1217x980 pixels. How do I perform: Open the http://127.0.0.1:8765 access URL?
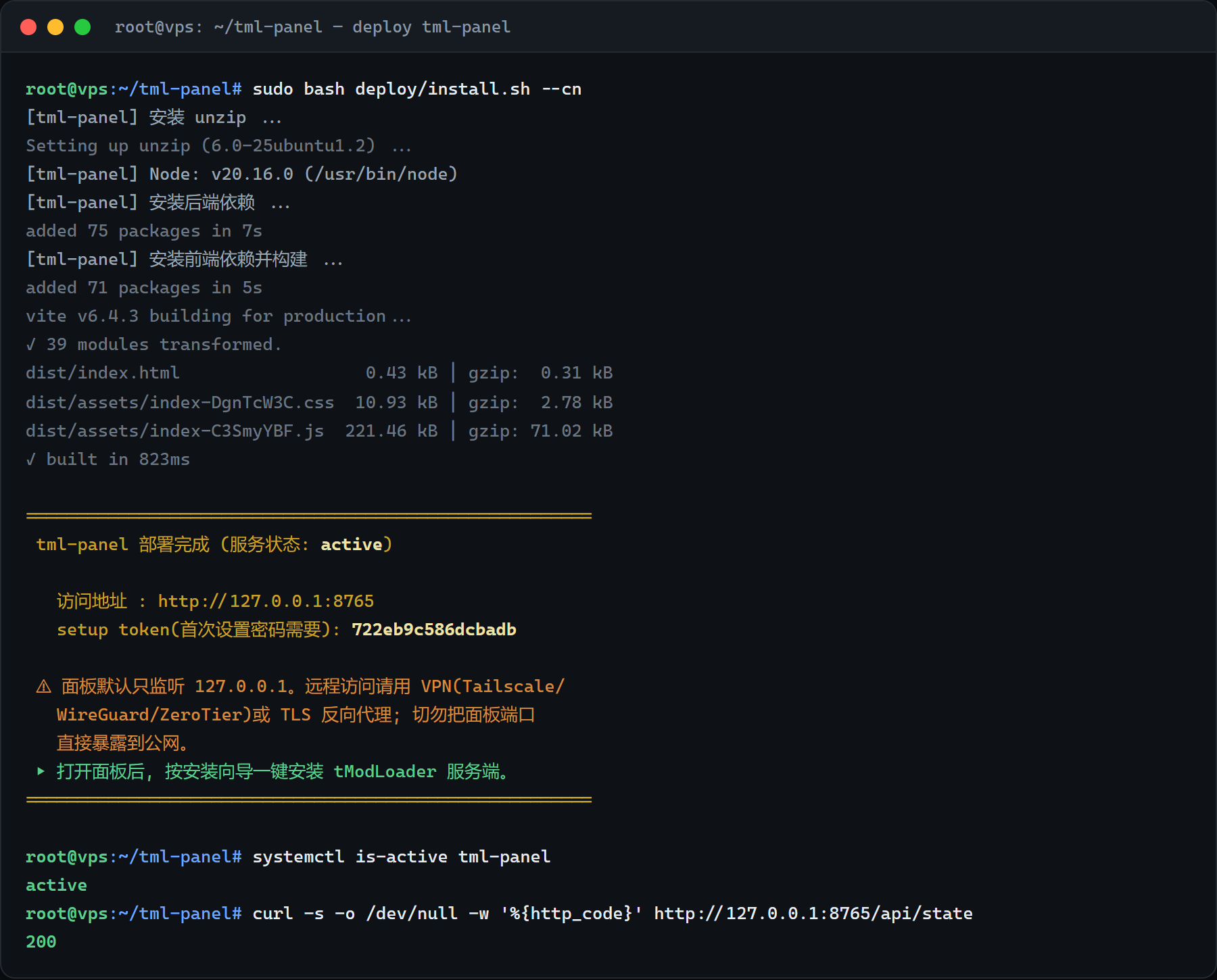pos(266,602)
